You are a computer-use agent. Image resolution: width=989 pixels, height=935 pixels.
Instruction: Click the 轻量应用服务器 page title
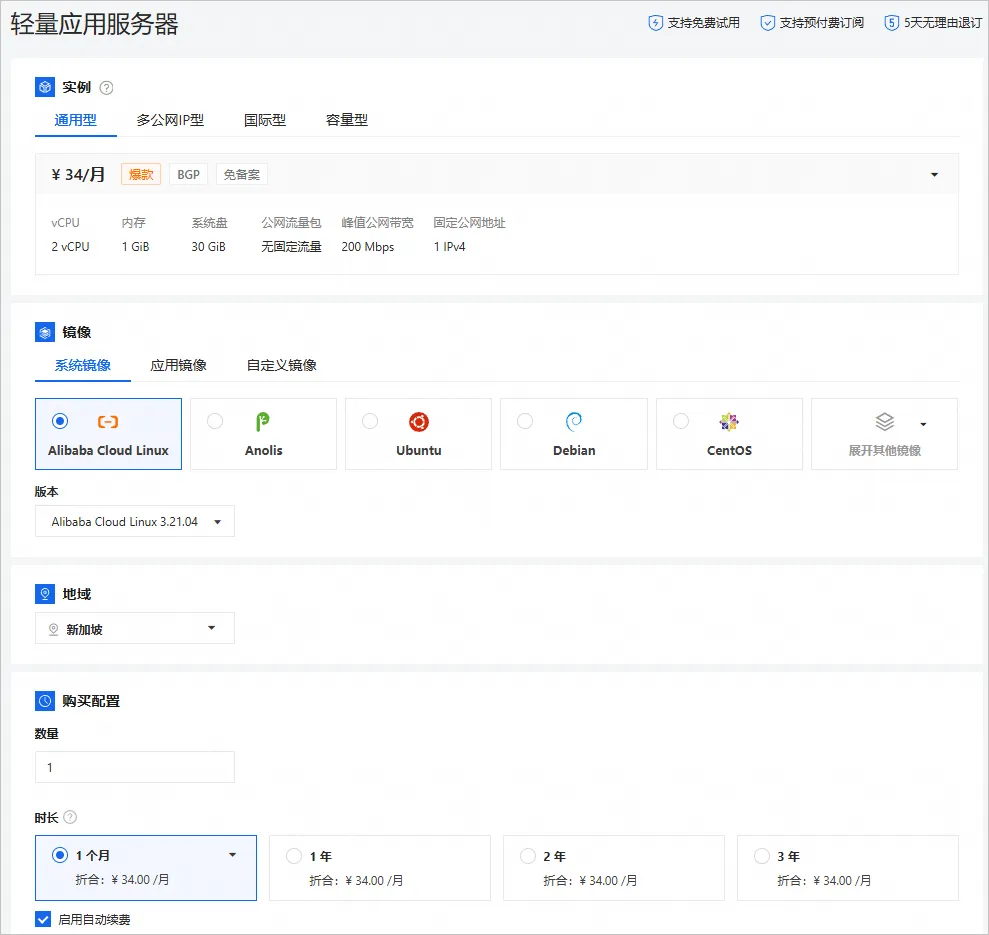pos(95,24)
